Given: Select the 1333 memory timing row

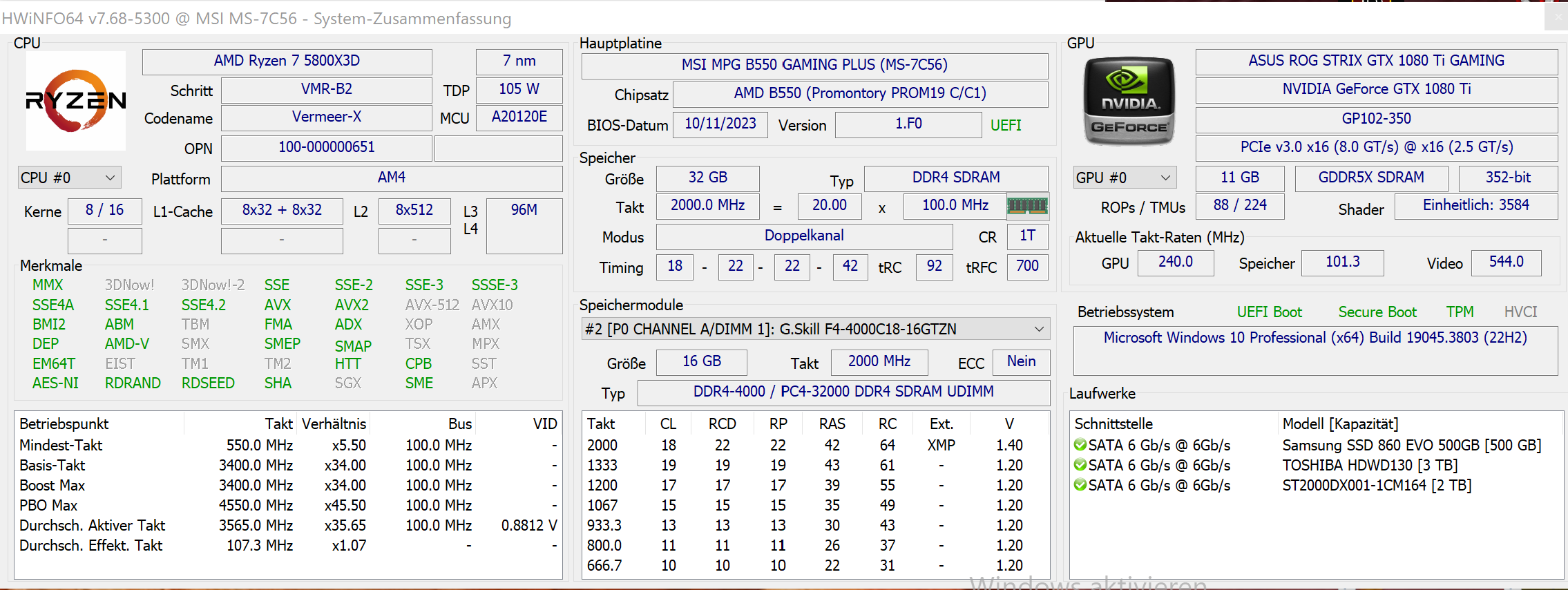Looking at the screenshot, I should point(815,465).
